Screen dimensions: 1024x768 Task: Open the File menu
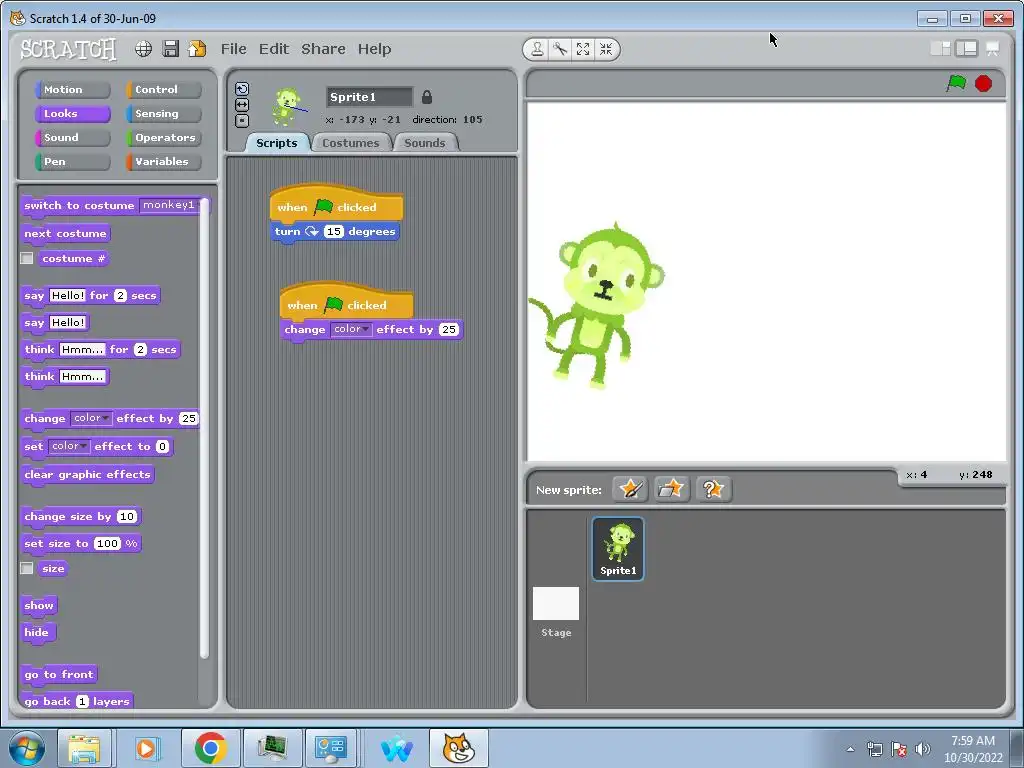pos(234,49)
